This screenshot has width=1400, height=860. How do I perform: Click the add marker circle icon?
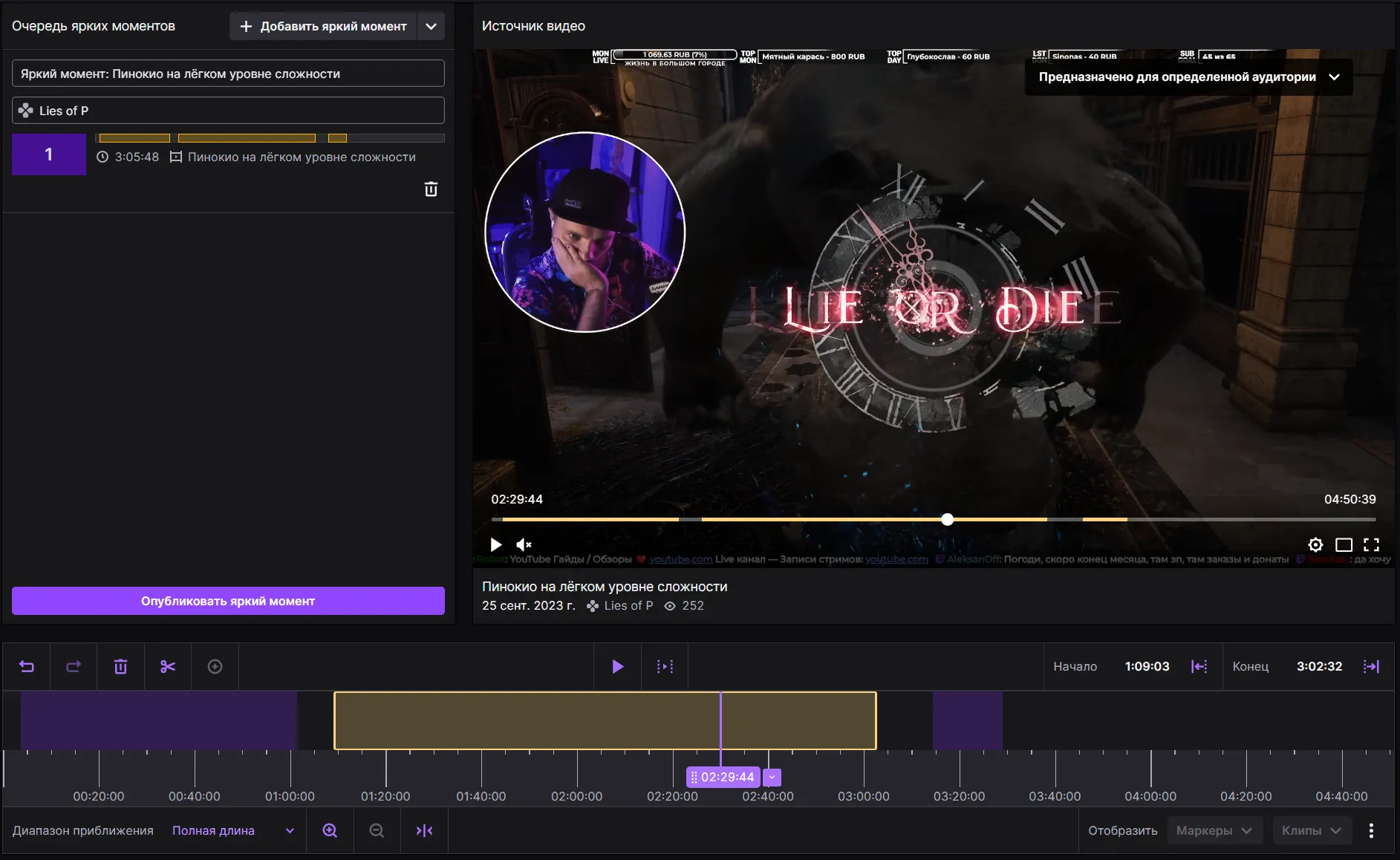(215, 667)
